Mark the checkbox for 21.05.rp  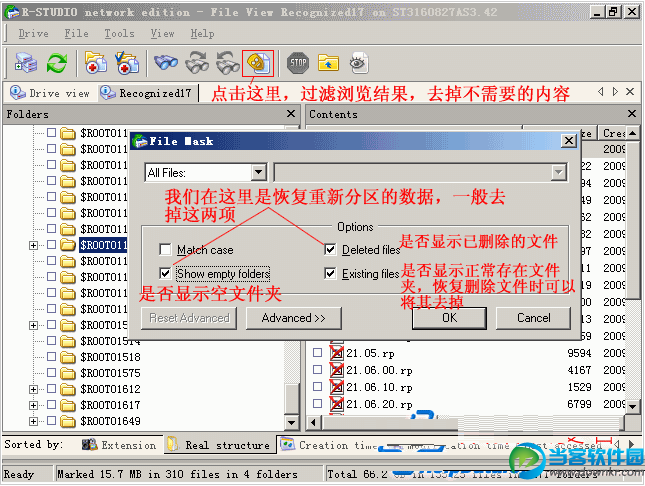point(317,353)
